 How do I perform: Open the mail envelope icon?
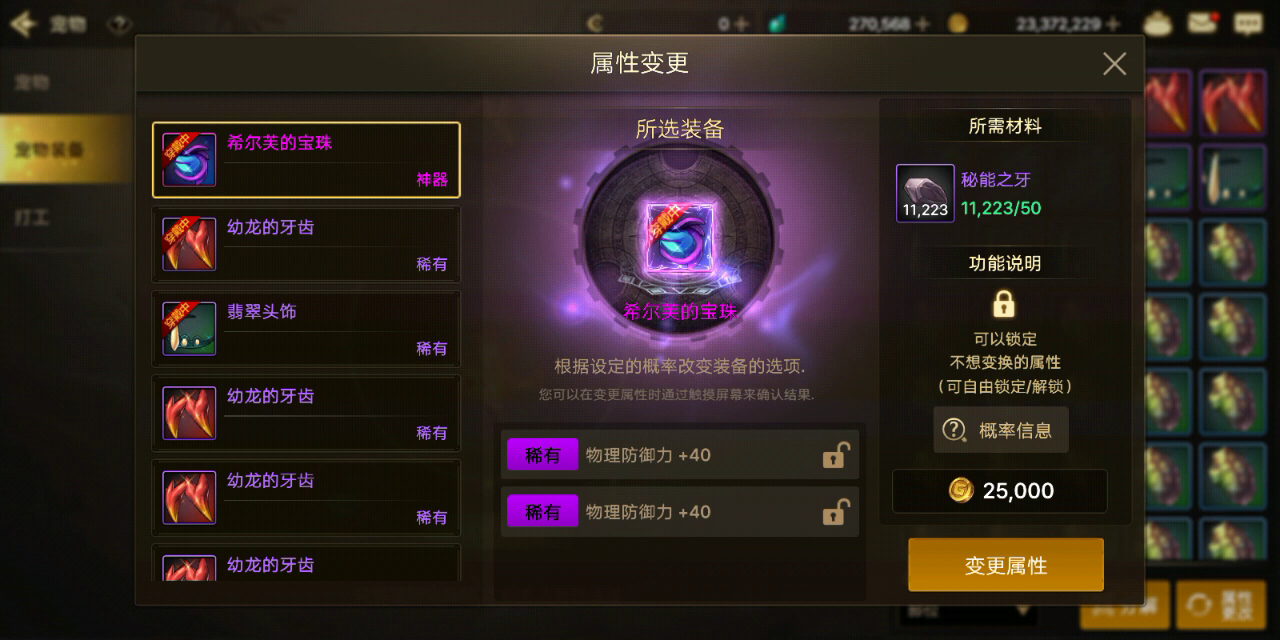[x=1202, y=23]
